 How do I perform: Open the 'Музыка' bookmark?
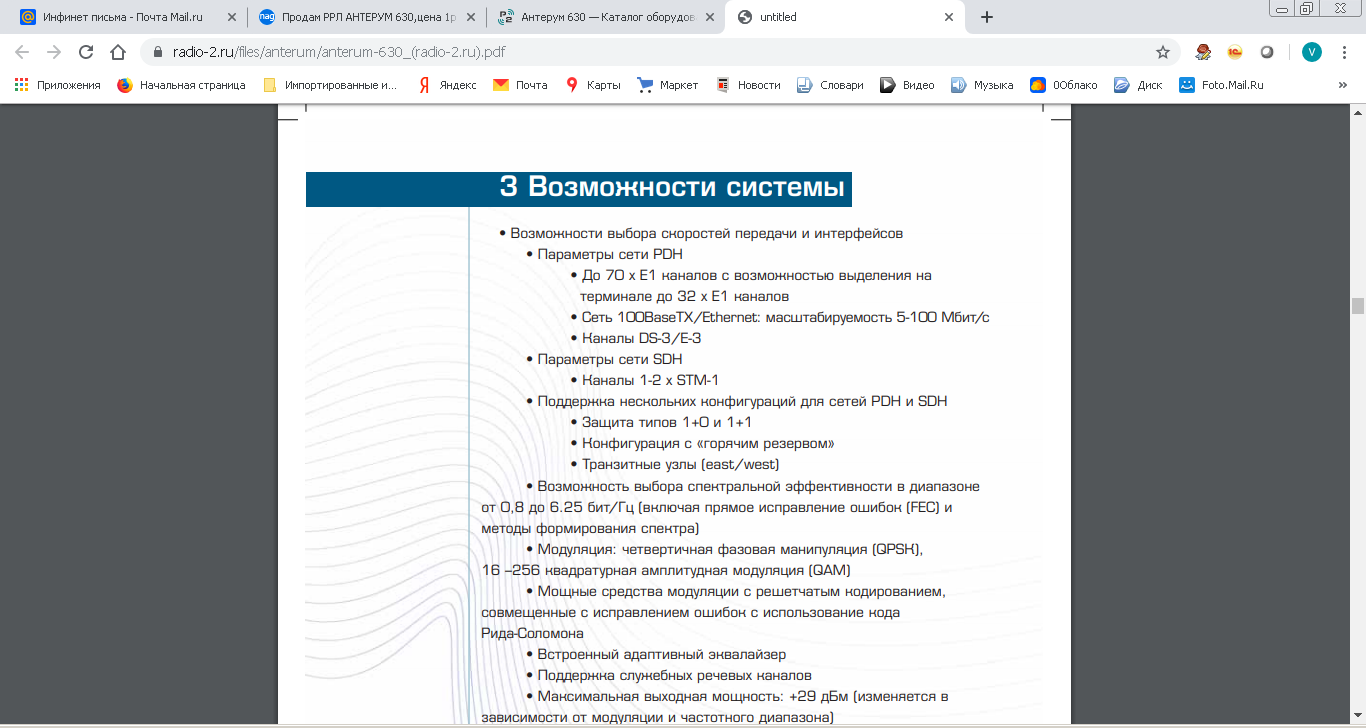pyautogui.click(x=982, y=85)
